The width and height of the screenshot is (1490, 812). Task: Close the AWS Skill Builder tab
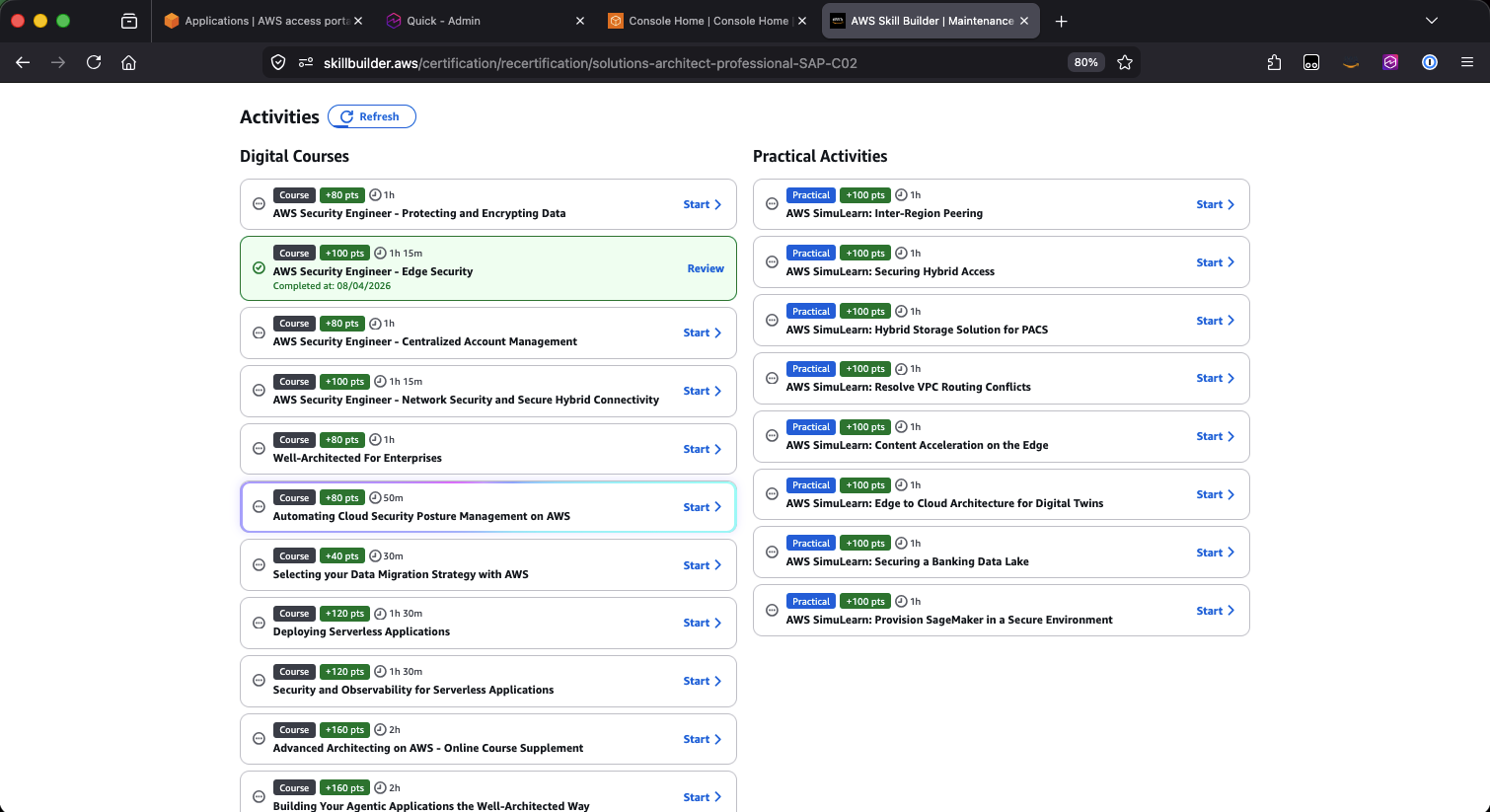click(1024, 21)
